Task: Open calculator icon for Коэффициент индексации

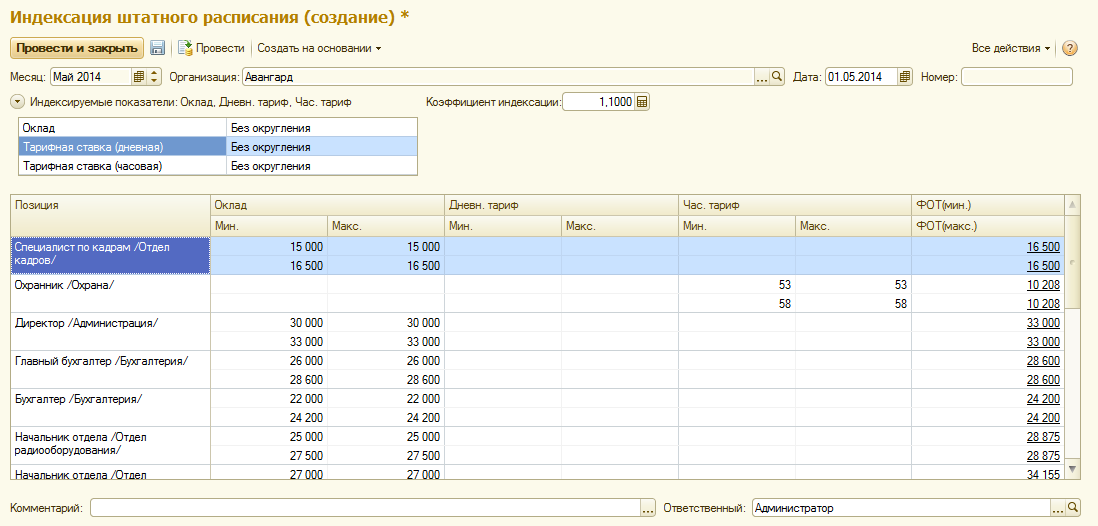Action: coord(641,102)
